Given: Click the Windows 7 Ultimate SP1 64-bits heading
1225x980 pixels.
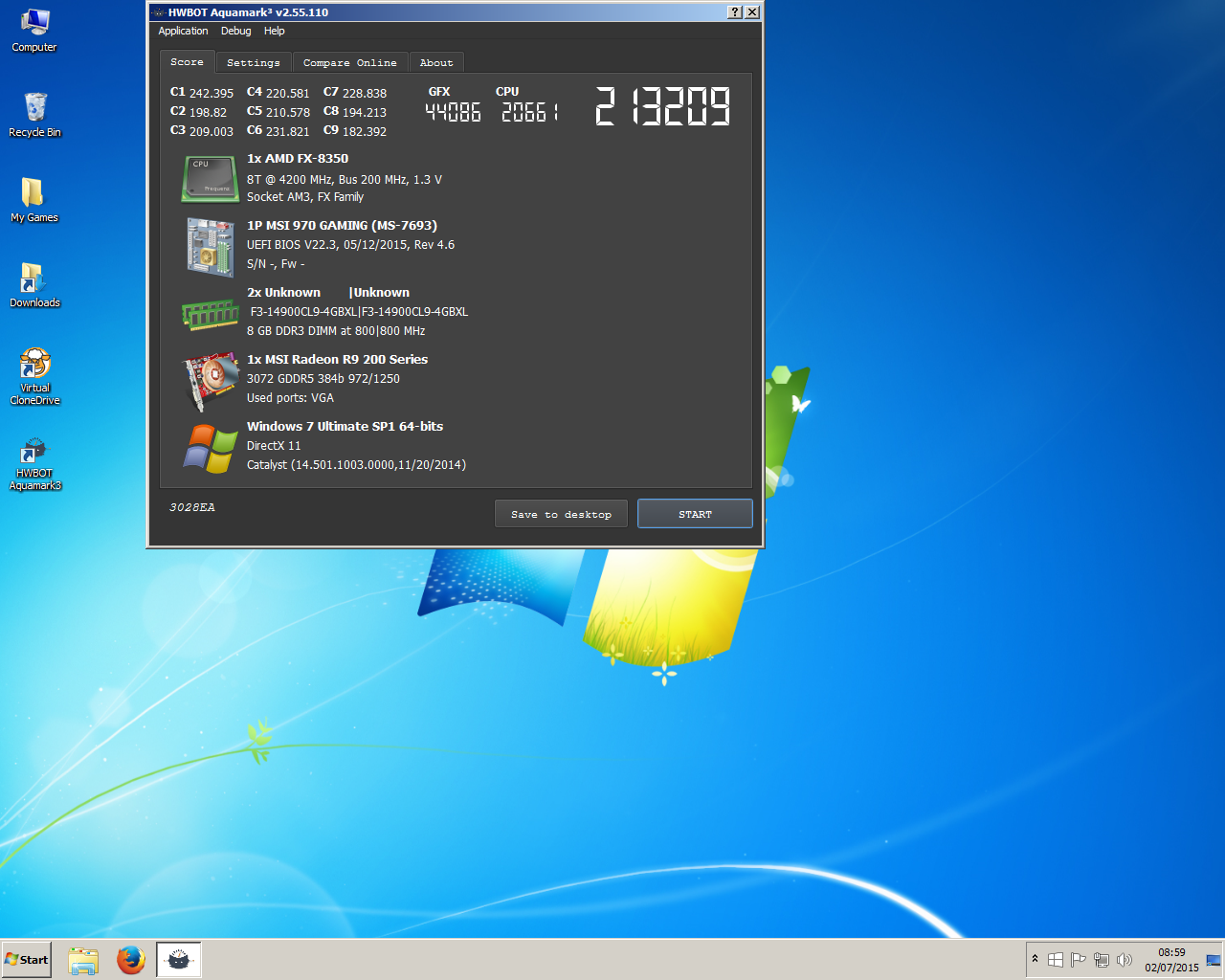Looking at the screenshot, I should (345, 427).
